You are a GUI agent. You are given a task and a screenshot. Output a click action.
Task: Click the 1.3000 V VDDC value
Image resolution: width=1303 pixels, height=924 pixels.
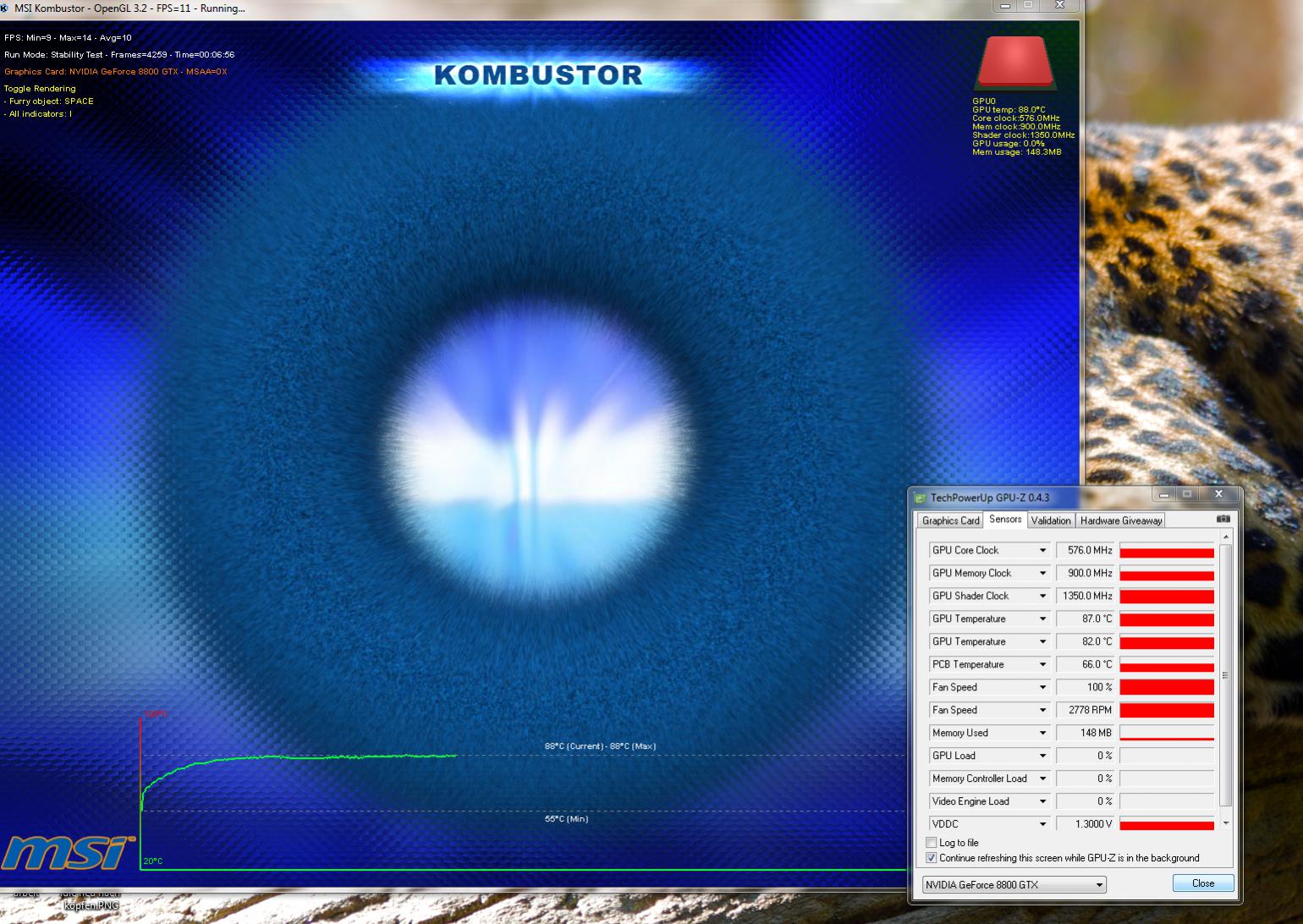coord(1085,824)
